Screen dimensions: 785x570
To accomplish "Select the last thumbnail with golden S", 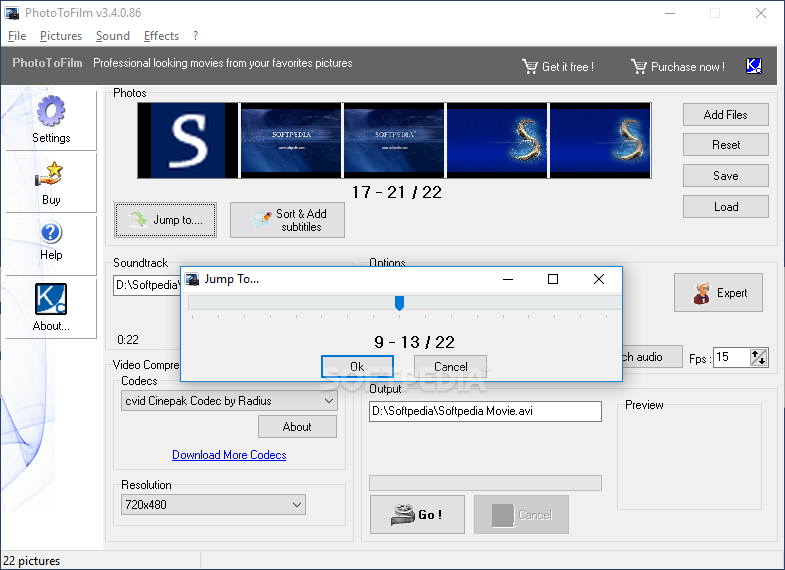I will coord(600,141).
